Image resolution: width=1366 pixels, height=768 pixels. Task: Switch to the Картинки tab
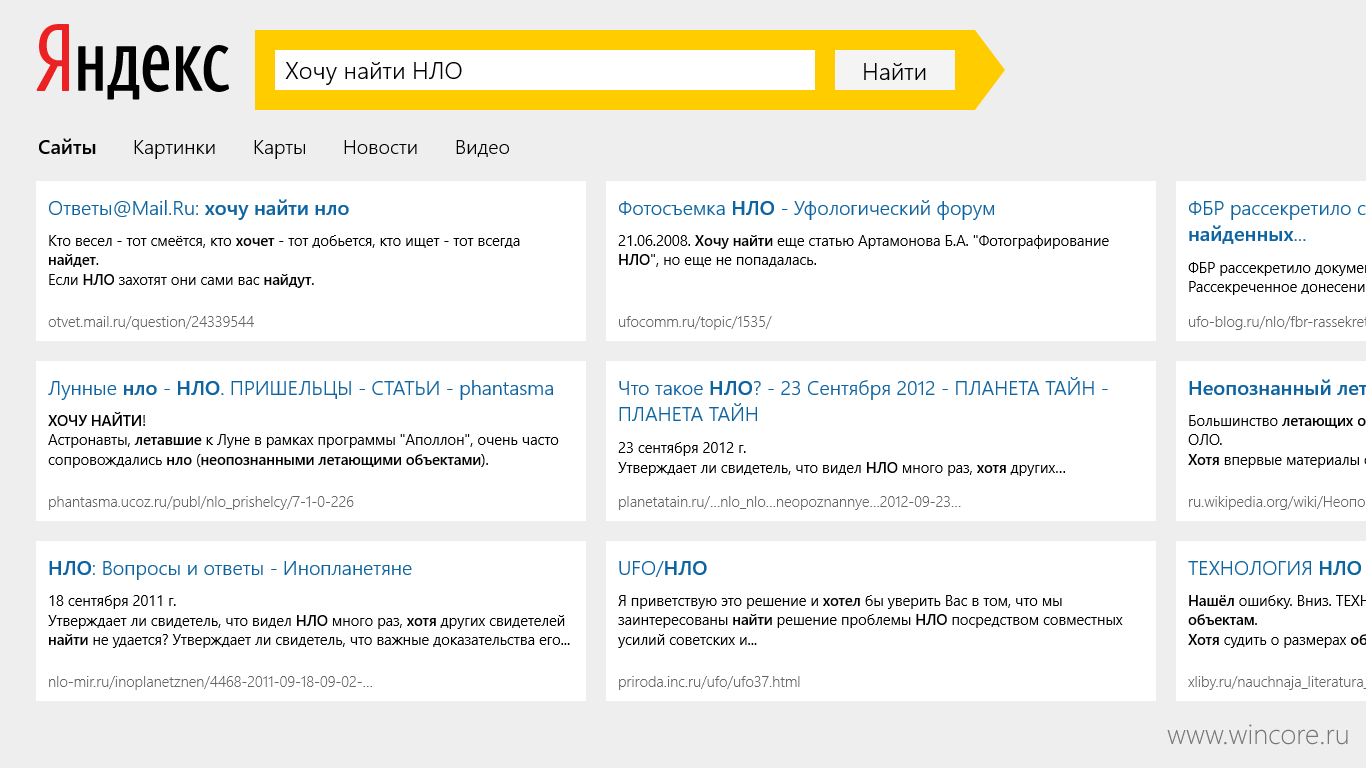pyautogui.click(x=174, y=147)
